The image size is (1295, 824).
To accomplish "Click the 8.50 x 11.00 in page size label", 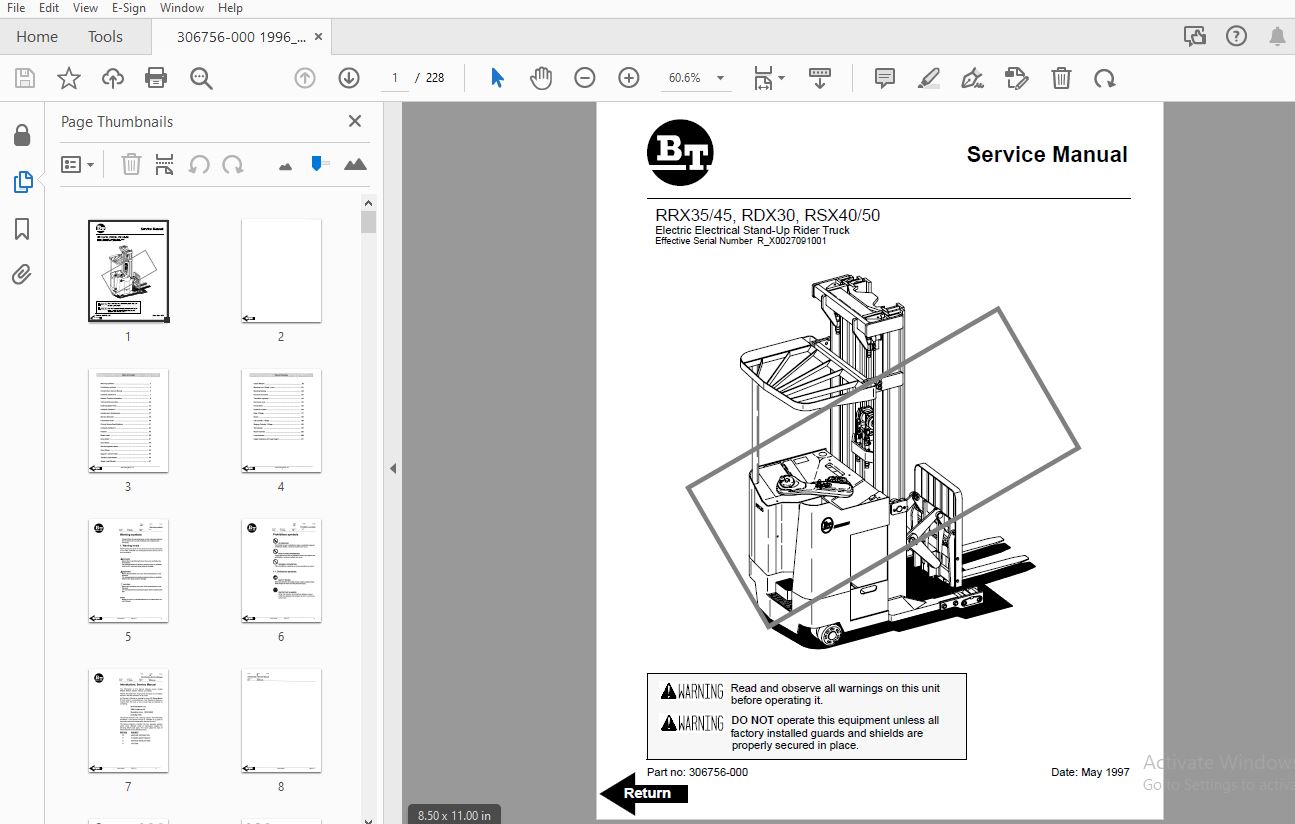I will [x=454, y=815].
